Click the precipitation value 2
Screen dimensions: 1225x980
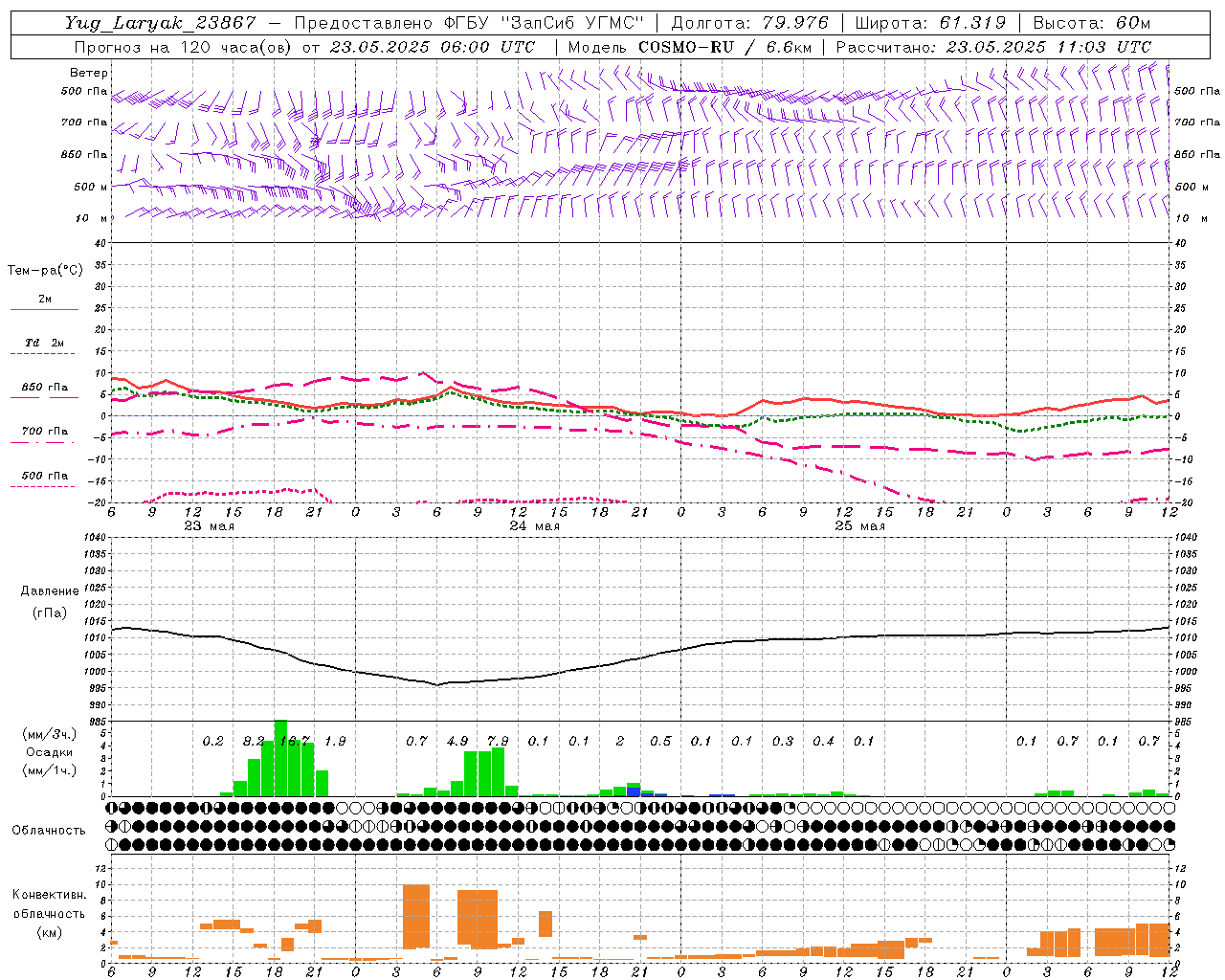pos(620,741)
